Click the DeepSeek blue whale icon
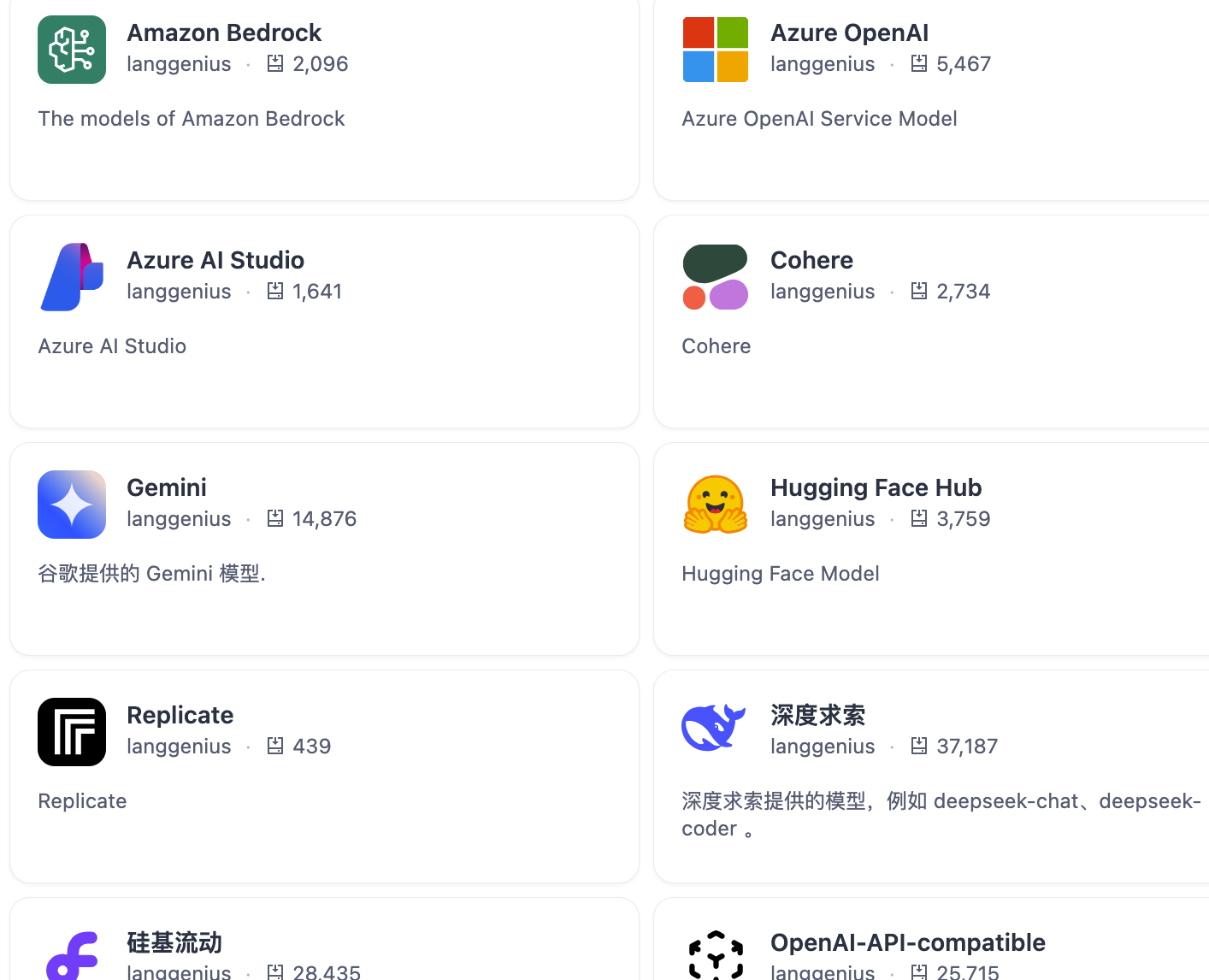Viewport: 1209px width, 980px height. (716, 728)
